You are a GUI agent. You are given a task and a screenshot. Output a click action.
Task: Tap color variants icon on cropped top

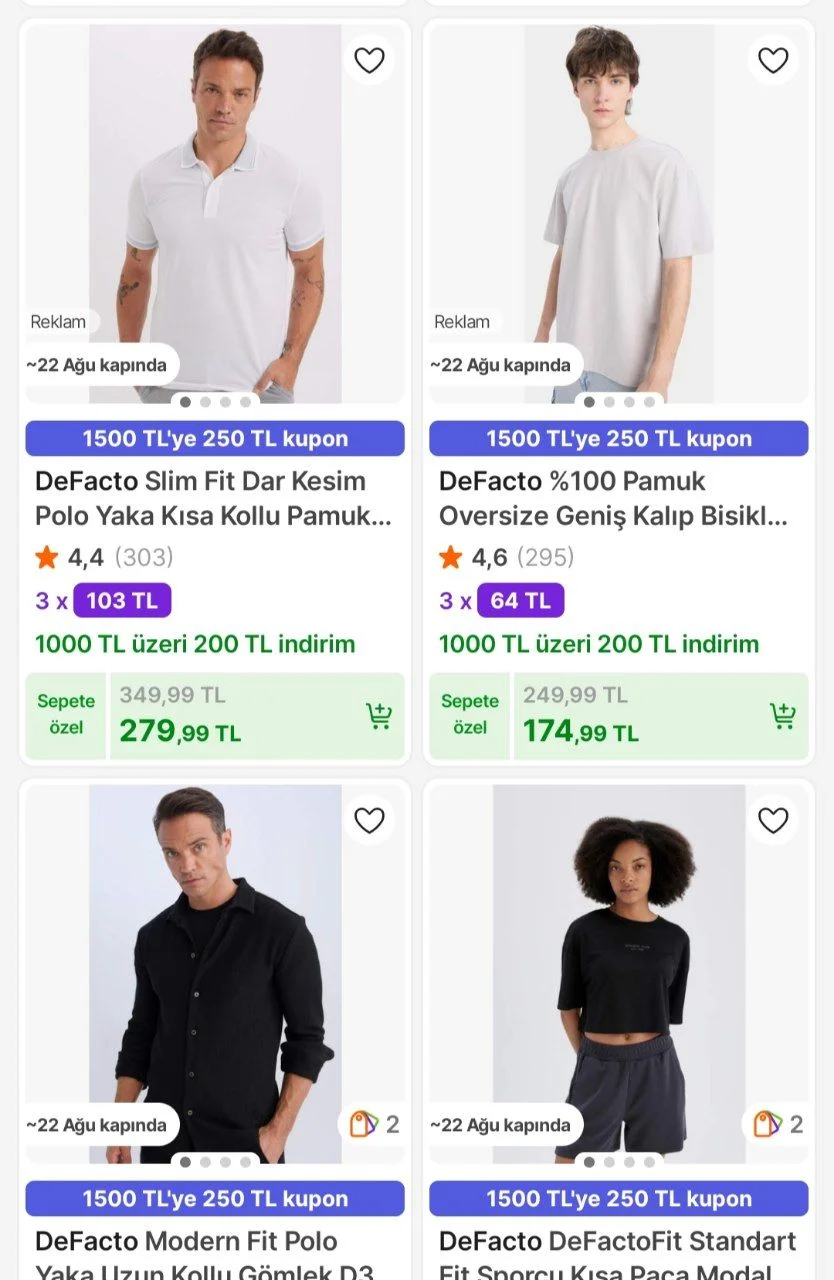(x=768, y=1124)
